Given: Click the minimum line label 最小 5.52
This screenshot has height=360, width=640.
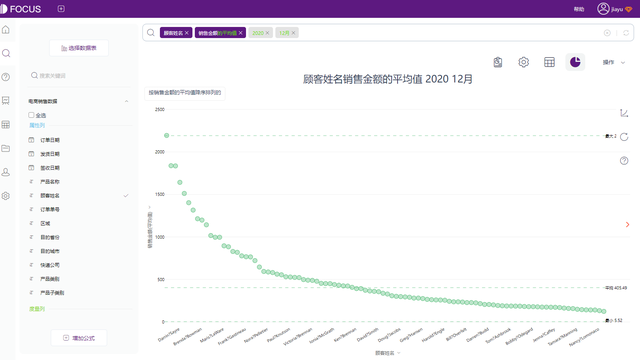Looking at the screenshot, I should point(614,320).
